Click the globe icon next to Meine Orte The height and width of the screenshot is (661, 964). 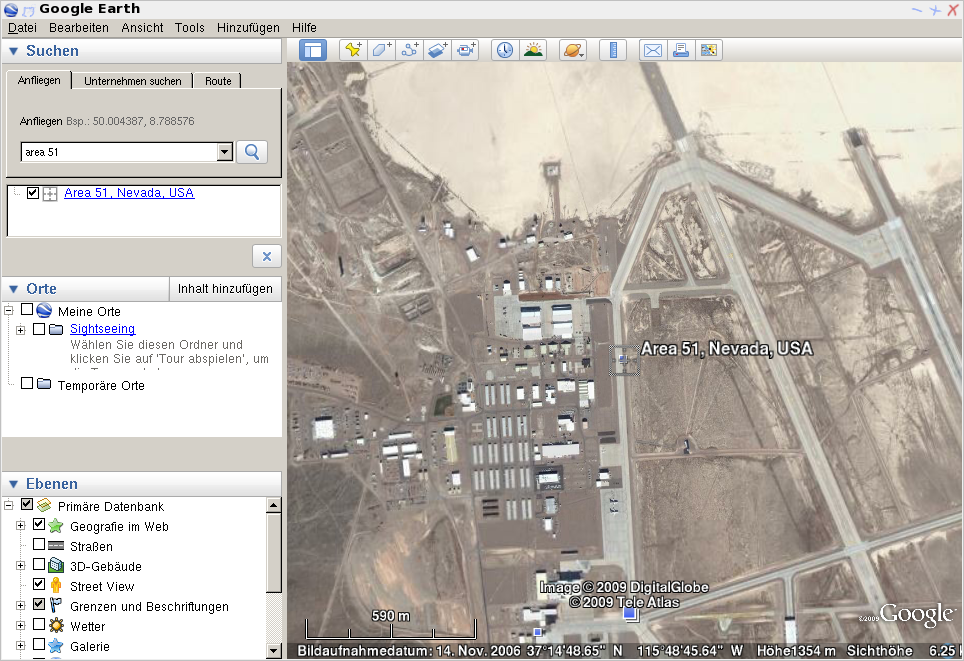[44, 311]
